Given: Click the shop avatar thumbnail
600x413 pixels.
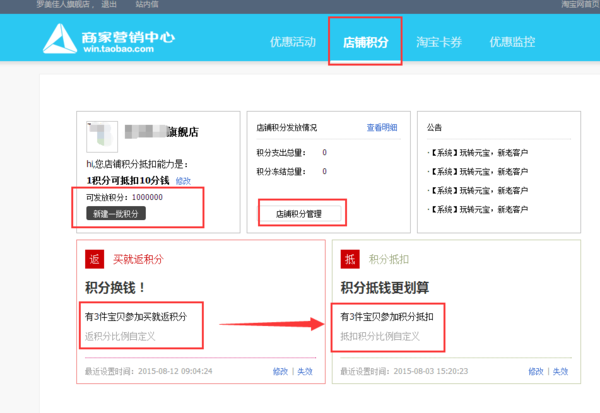Looking at the screenshot, I should point(102,137).
